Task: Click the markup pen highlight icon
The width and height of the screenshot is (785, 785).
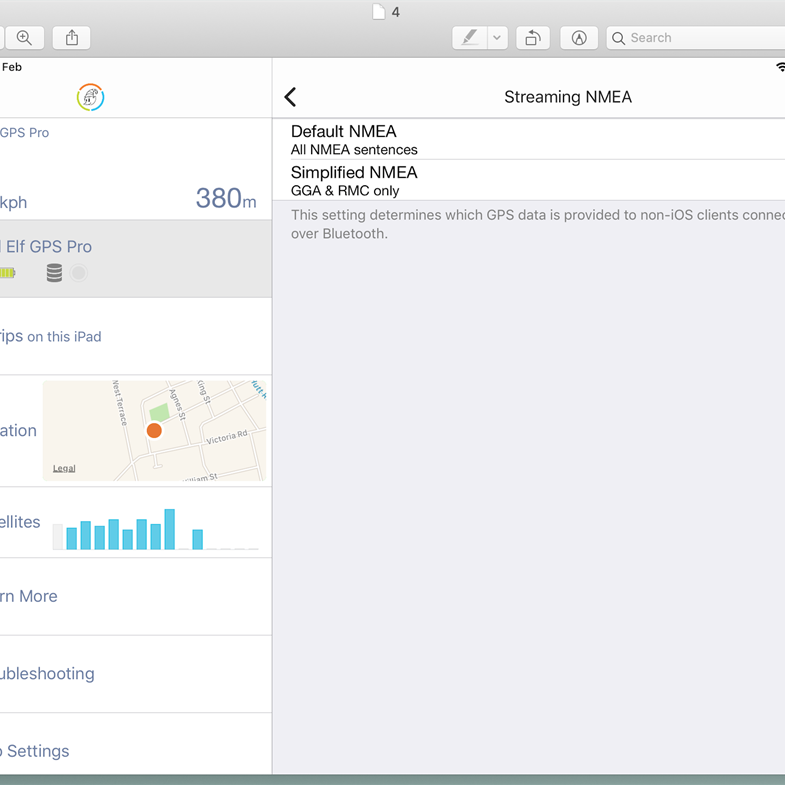Action: 469,38
